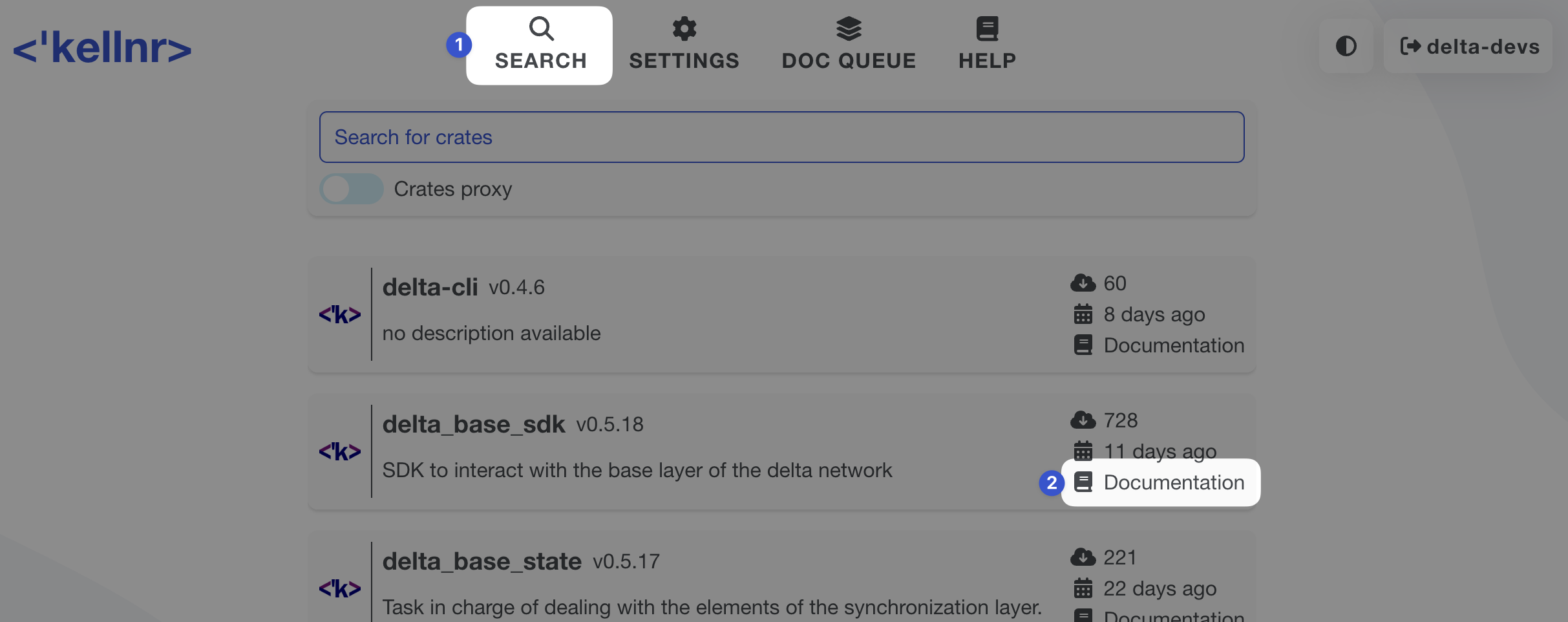Open the delta_base_sdk crate

[x=473, y=424]
